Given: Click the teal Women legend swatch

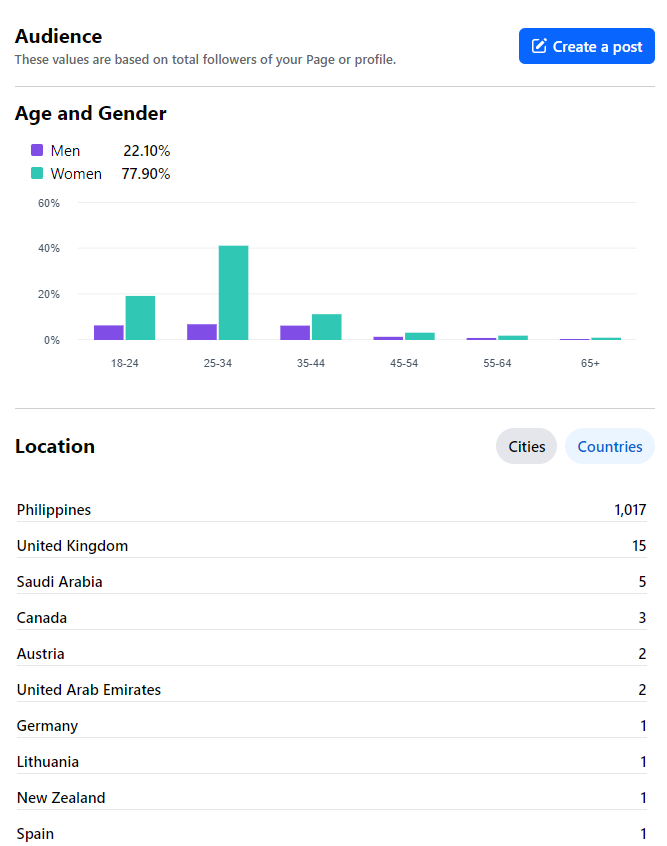Looking at the screenshot, I should 37,174.
